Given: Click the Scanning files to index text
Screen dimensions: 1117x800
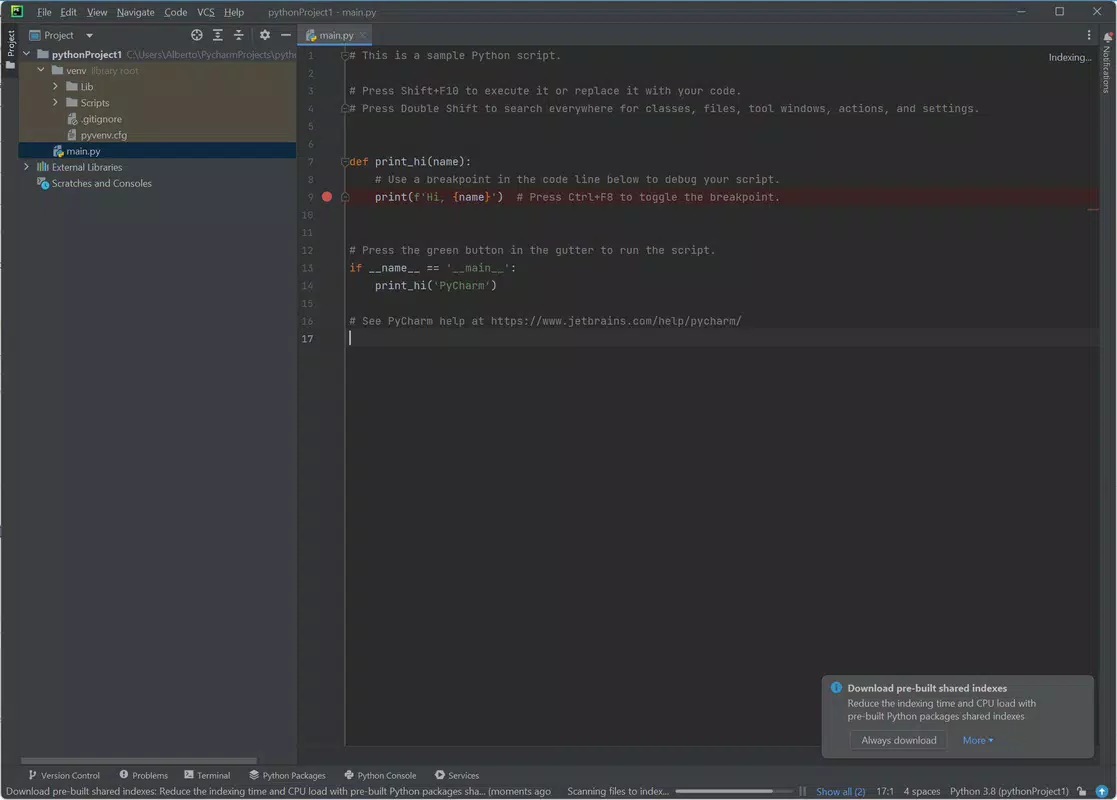Looking at the screenshot, I should click(618, 791).
